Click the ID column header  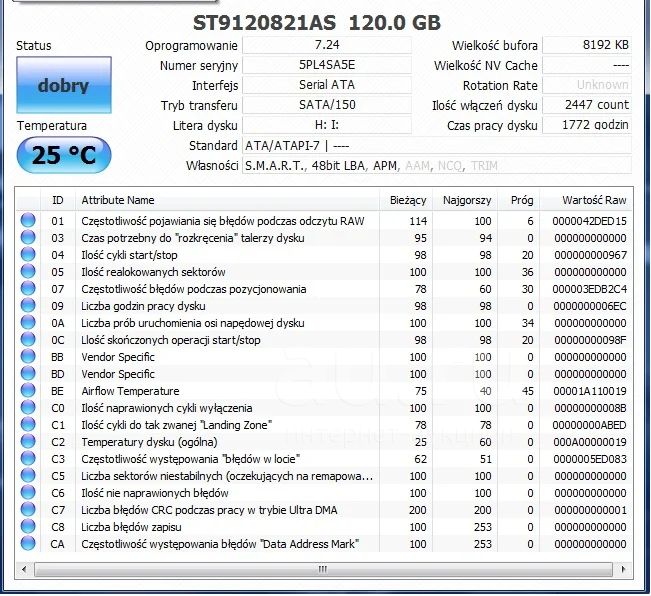[58, 200]
